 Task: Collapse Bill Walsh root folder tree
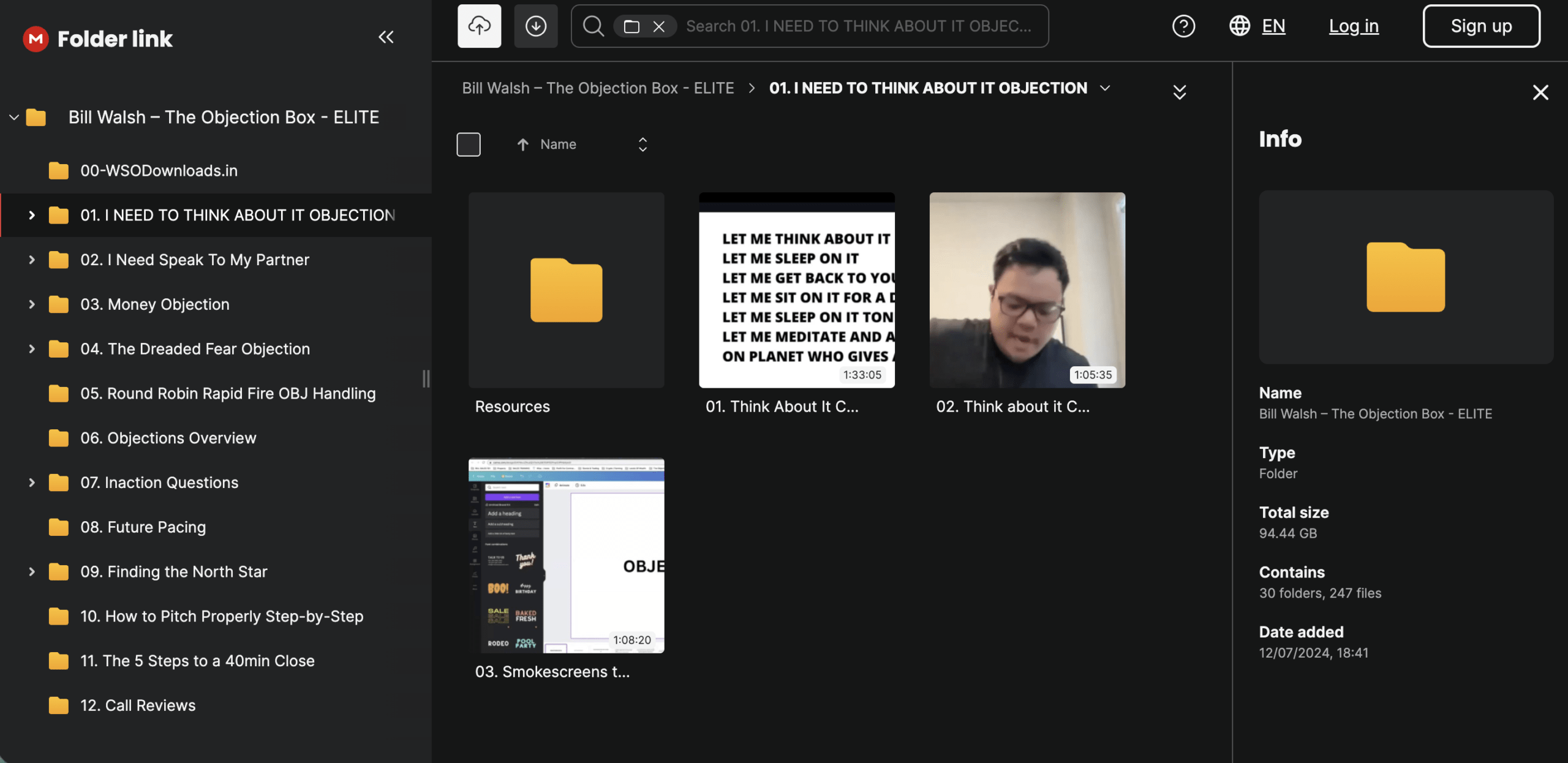tap(14, 117)
